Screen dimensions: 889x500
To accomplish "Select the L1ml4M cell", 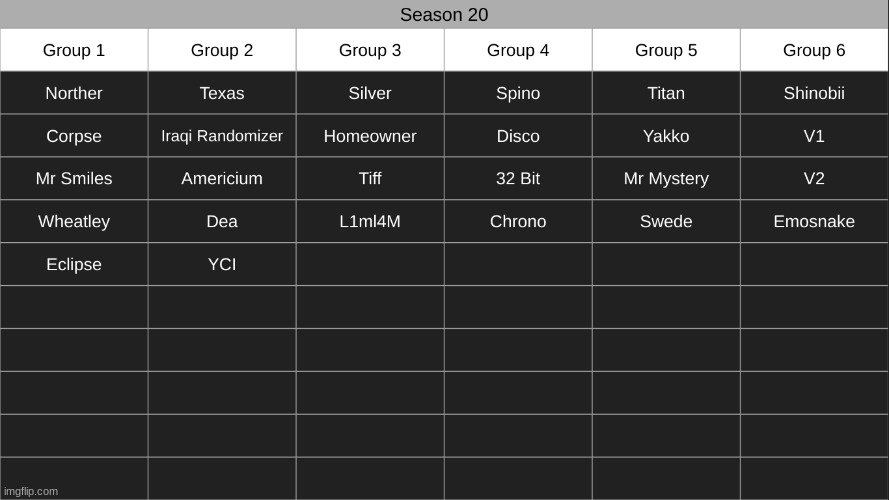I will click(x=370, y=222).
